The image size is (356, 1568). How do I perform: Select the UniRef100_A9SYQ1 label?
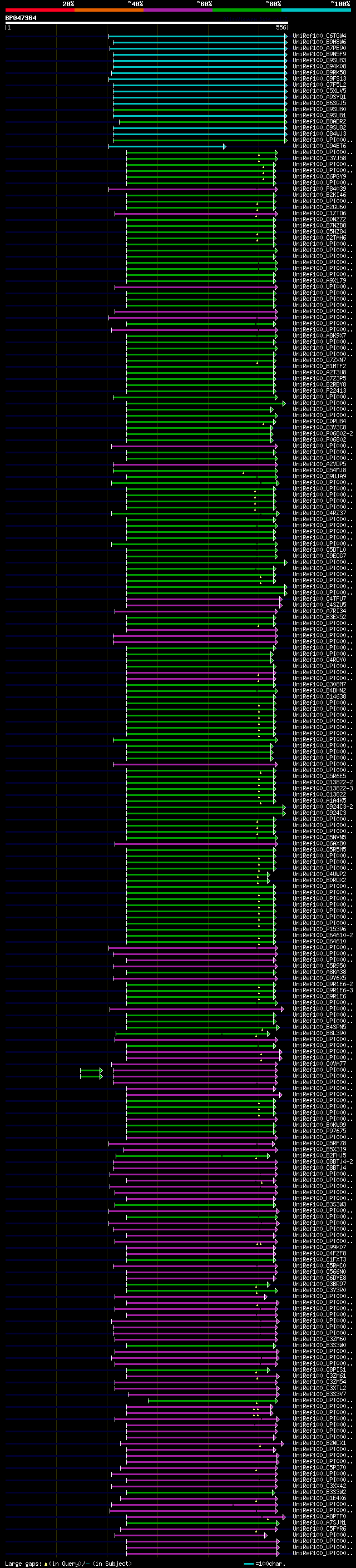(x=319, y=97)
